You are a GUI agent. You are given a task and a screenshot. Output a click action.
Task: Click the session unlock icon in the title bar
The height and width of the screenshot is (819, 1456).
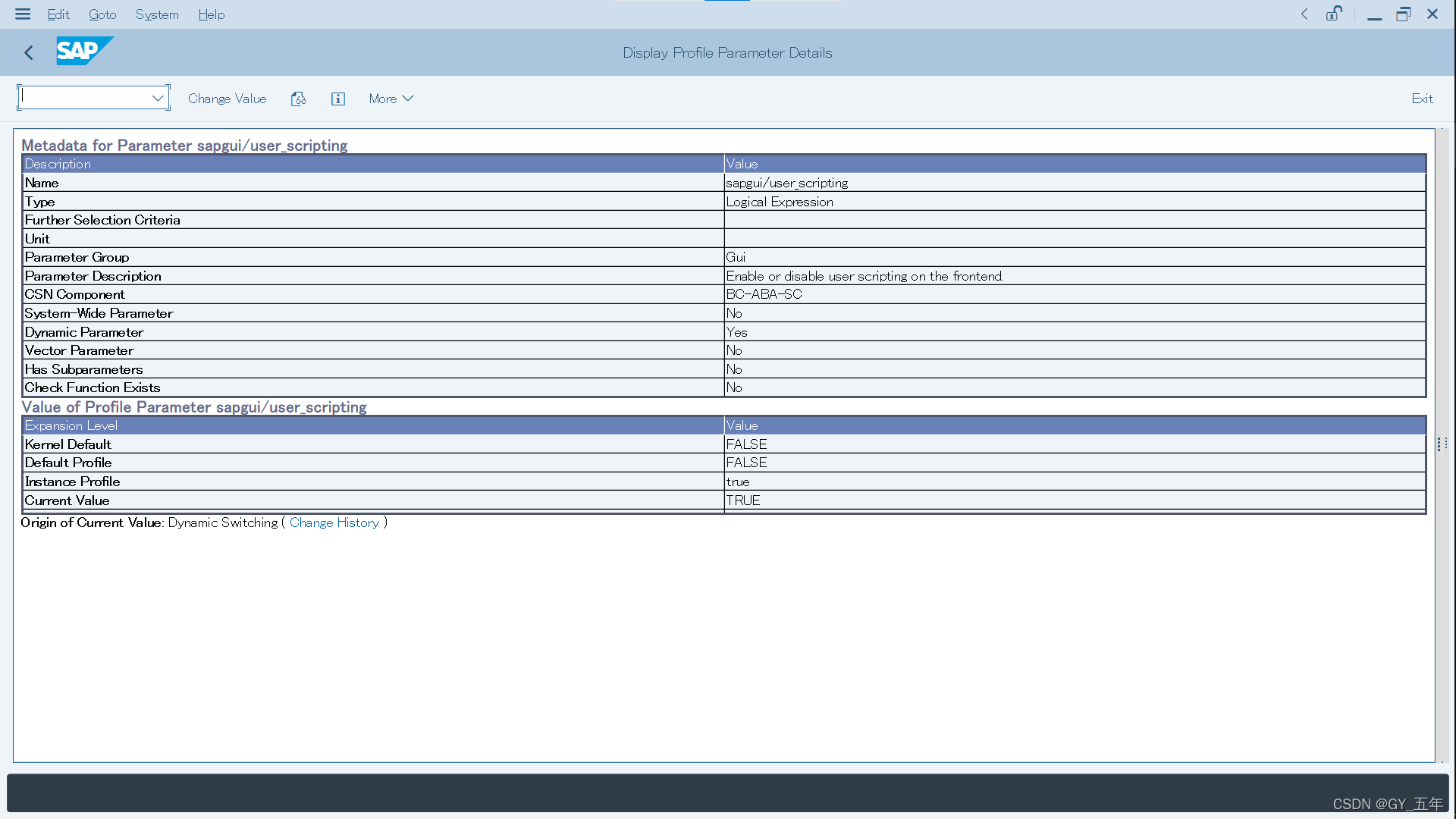pyautogui.click(x=1334, y=14)
